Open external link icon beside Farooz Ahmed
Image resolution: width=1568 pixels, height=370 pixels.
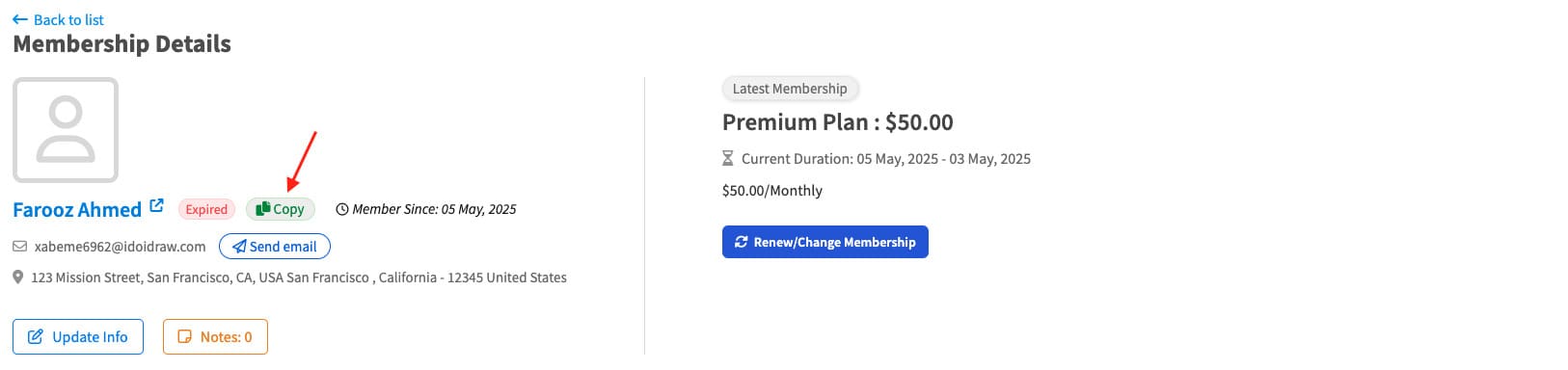tap(157, 205)
